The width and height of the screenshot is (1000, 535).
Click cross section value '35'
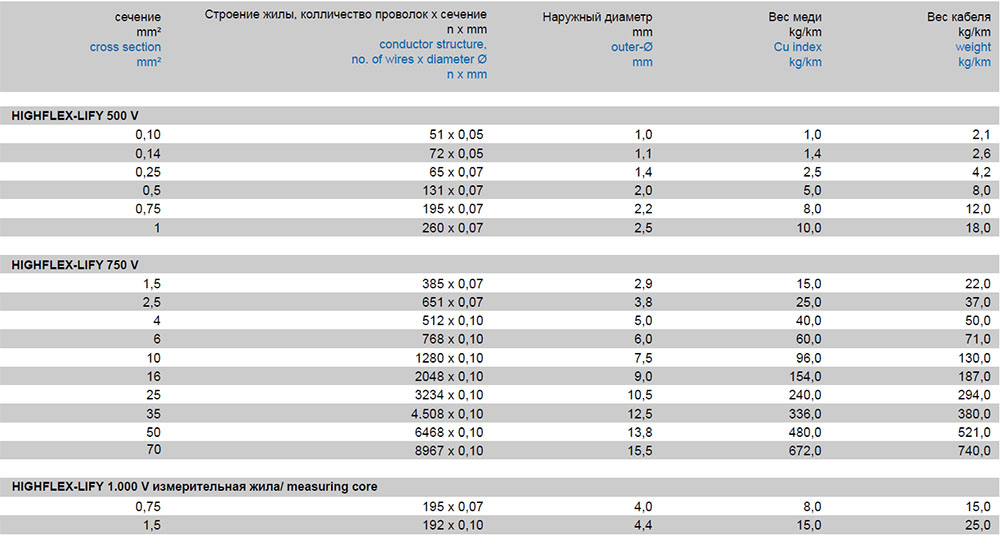coord(154,414)
